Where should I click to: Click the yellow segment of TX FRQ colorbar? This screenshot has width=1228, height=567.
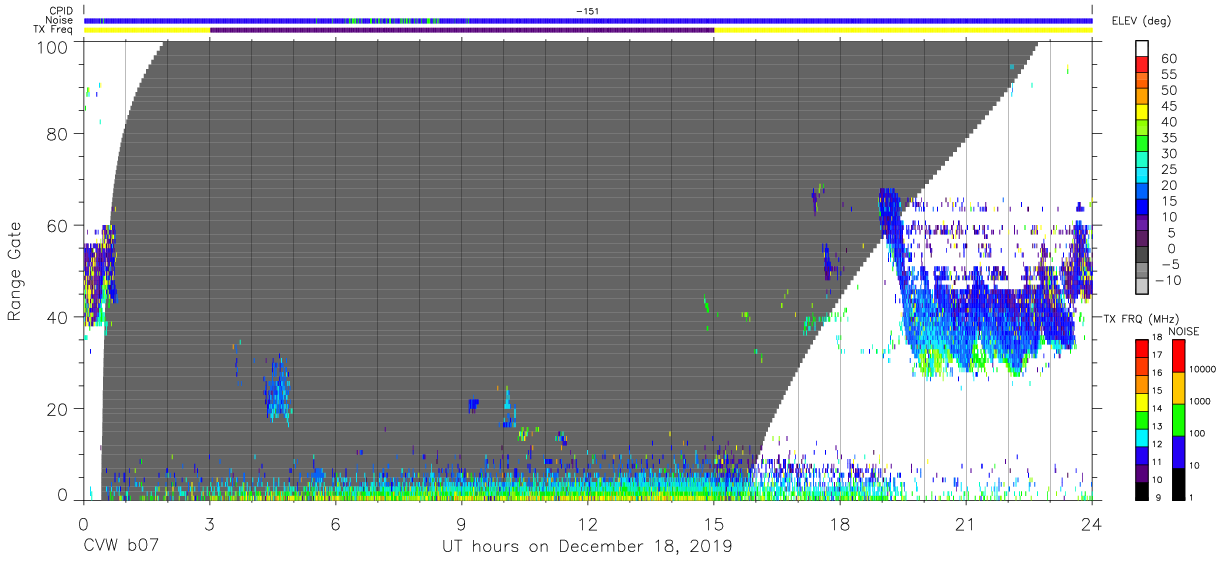[x=1141, y=404]
